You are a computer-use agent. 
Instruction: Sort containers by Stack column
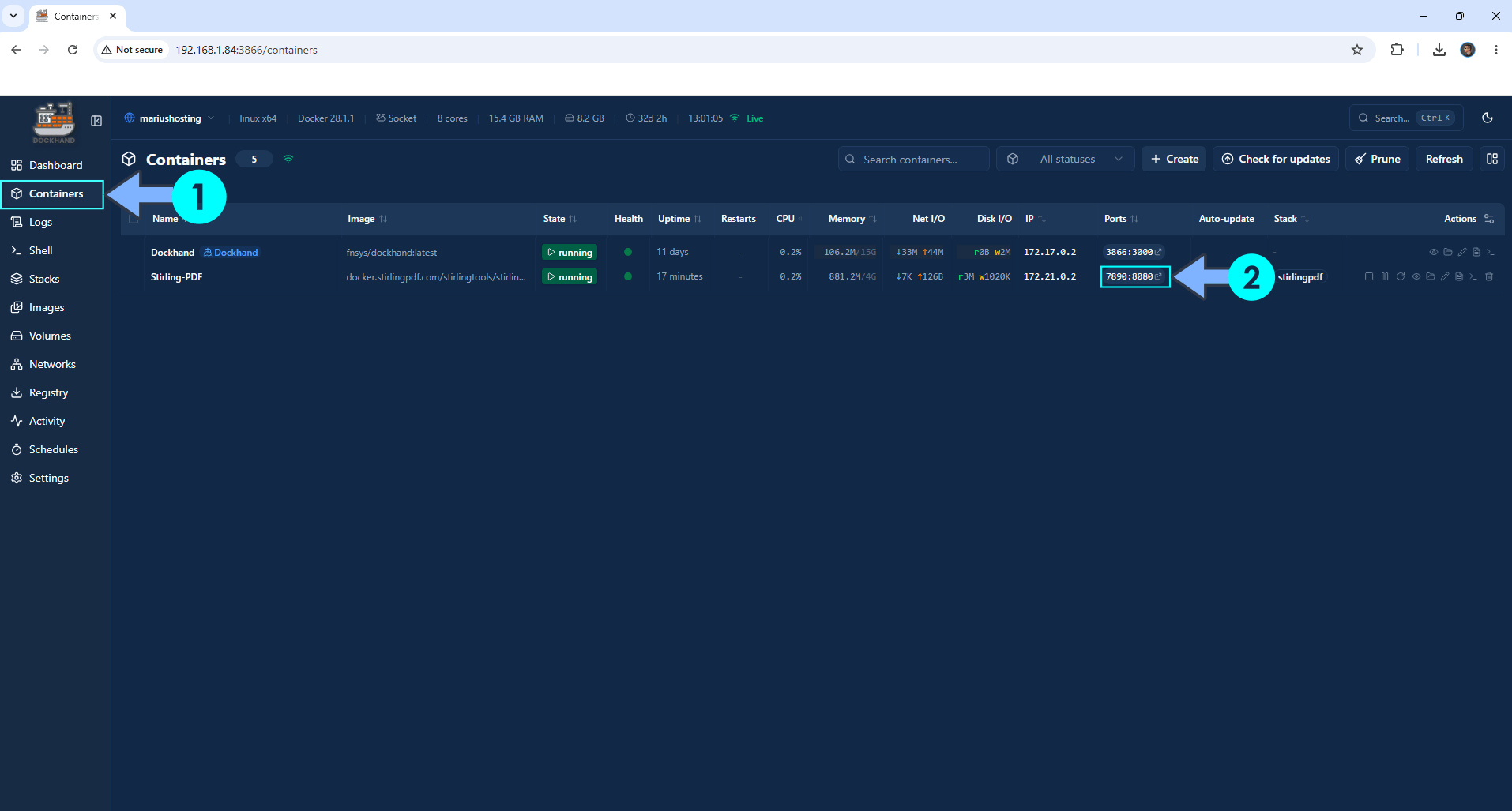(x=1291, y=219)
